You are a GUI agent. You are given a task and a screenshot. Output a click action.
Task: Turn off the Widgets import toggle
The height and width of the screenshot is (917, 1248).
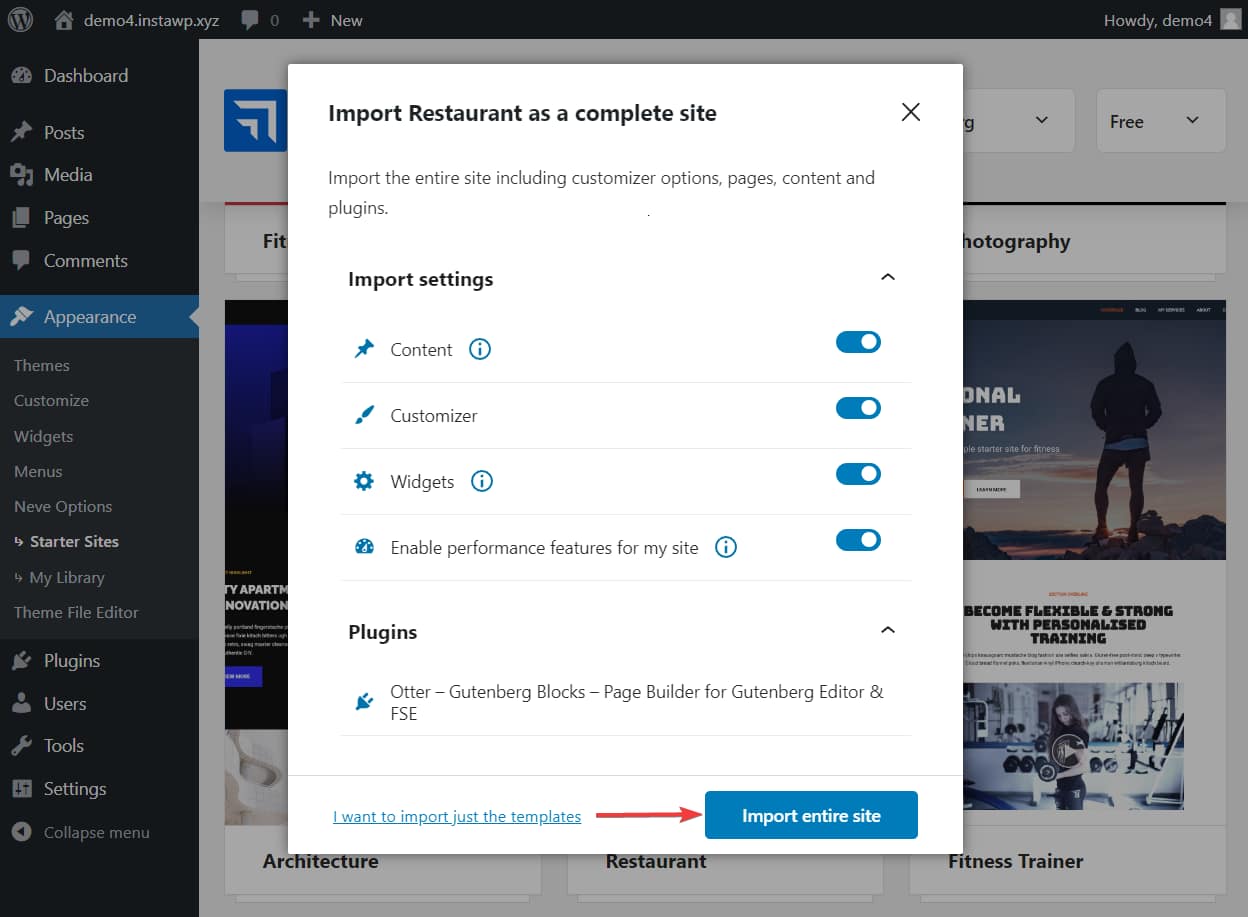point(858,474)
